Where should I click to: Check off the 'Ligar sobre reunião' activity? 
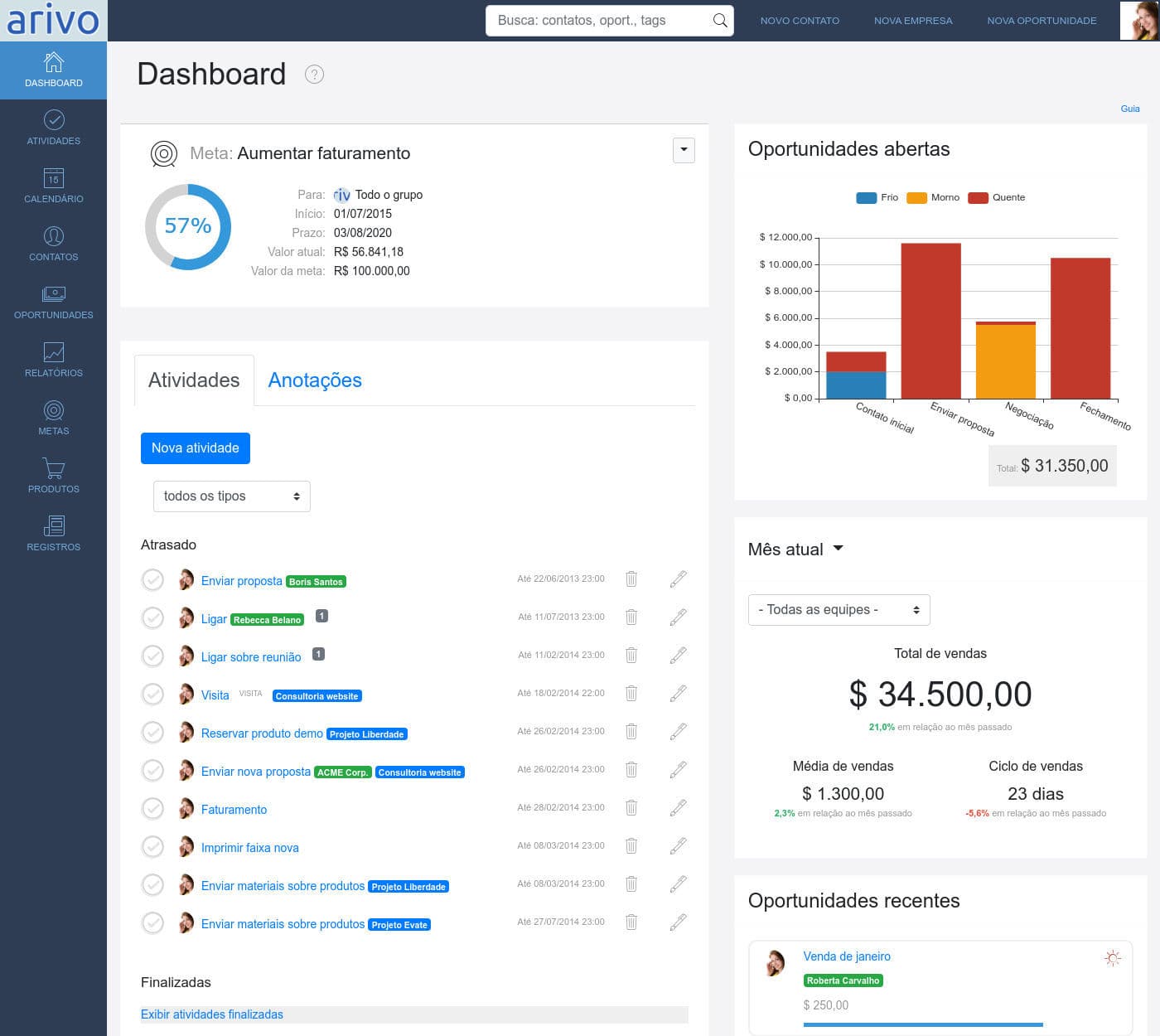pos(152,656)
